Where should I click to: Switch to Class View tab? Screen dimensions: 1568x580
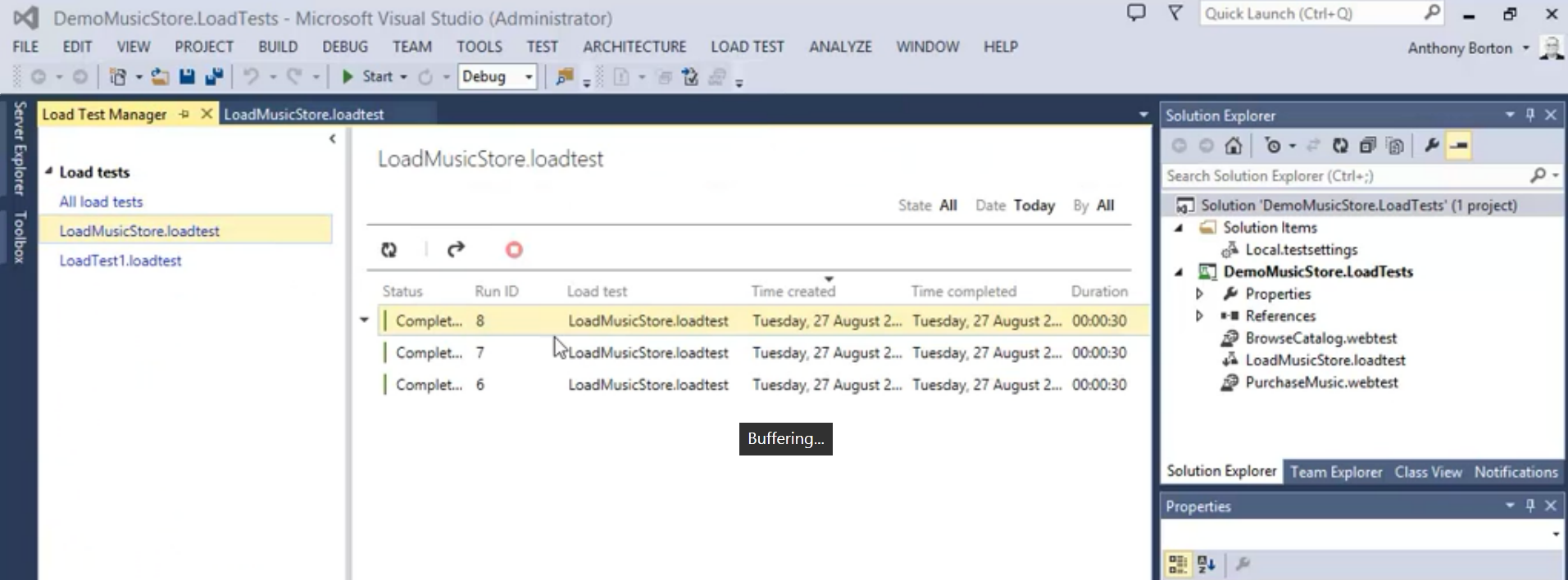(1428, 472)
